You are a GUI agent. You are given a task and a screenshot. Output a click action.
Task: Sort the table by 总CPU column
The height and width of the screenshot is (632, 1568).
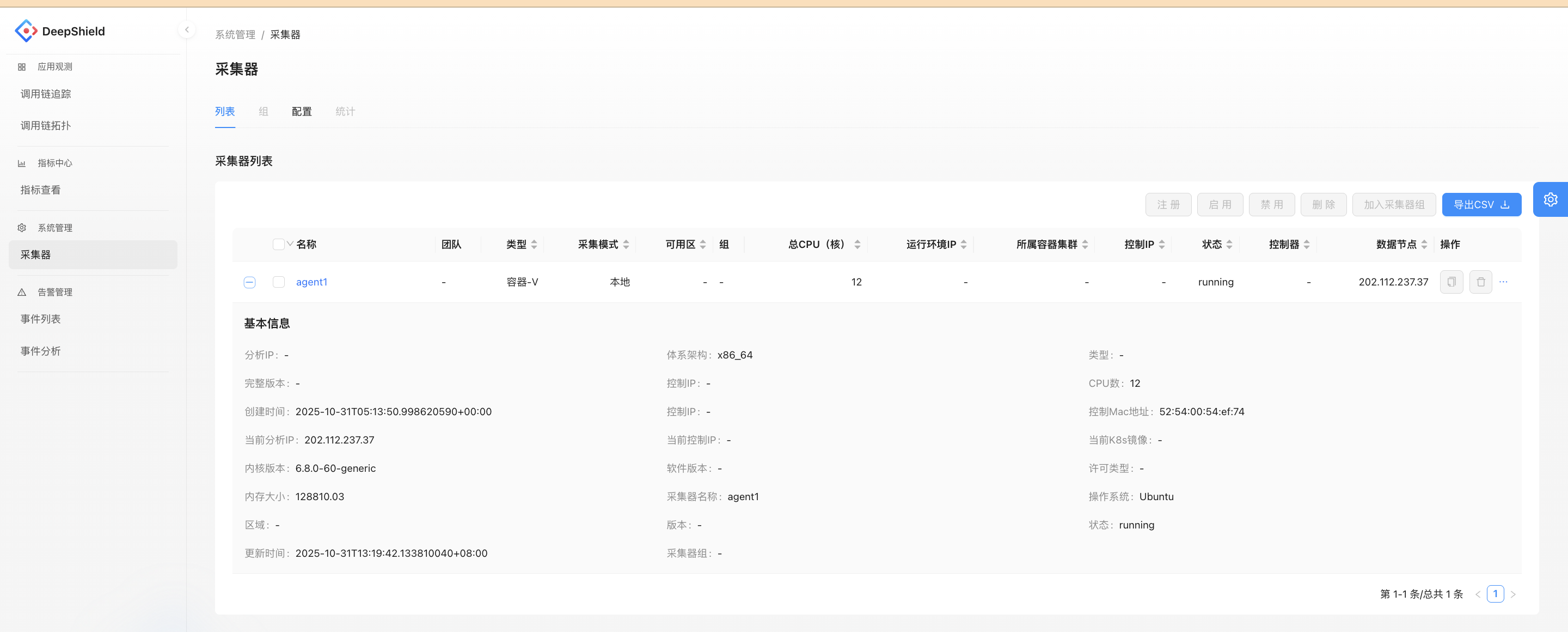pyautogui.click(x=857, y=244)
